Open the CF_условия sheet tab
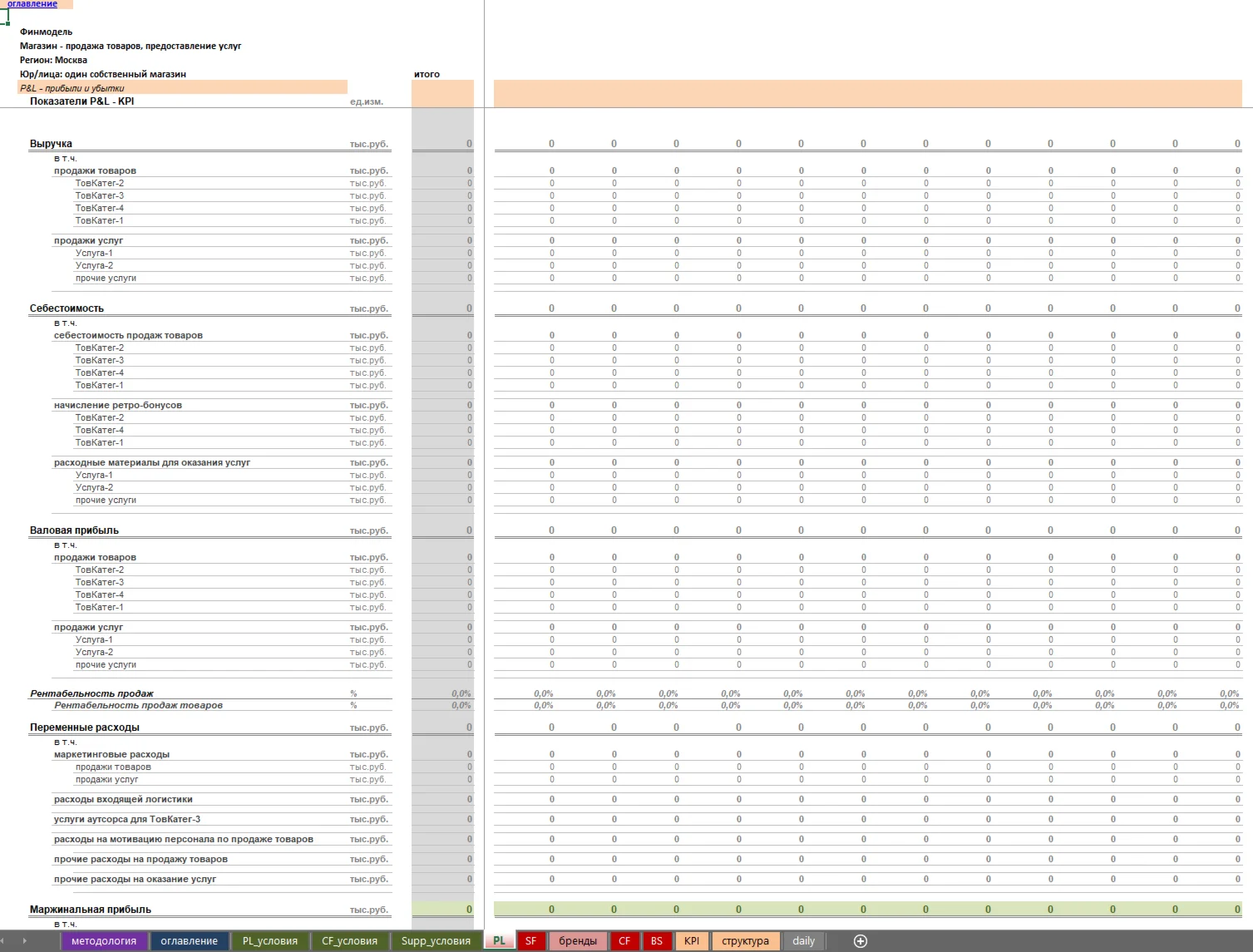The image size is (1253, 952). [349, 941]
